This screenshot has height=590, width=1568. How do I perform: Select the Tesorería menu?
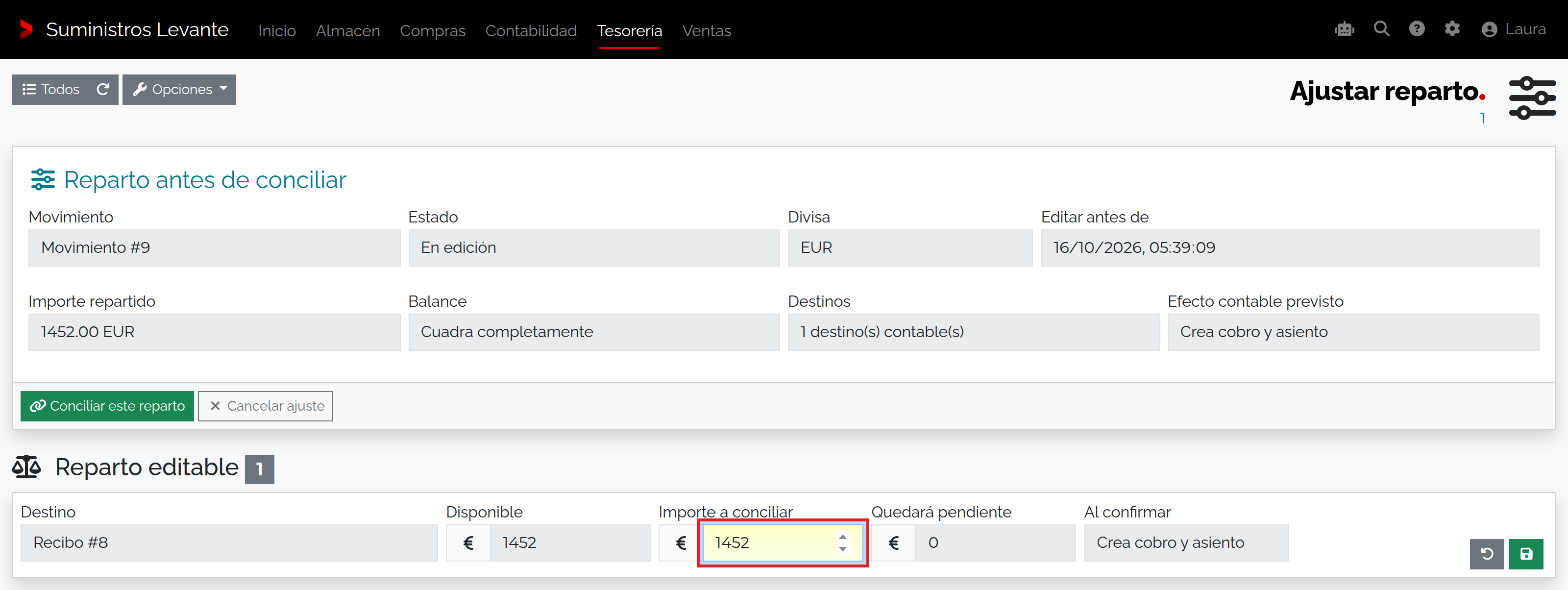[x=629, y=30]
